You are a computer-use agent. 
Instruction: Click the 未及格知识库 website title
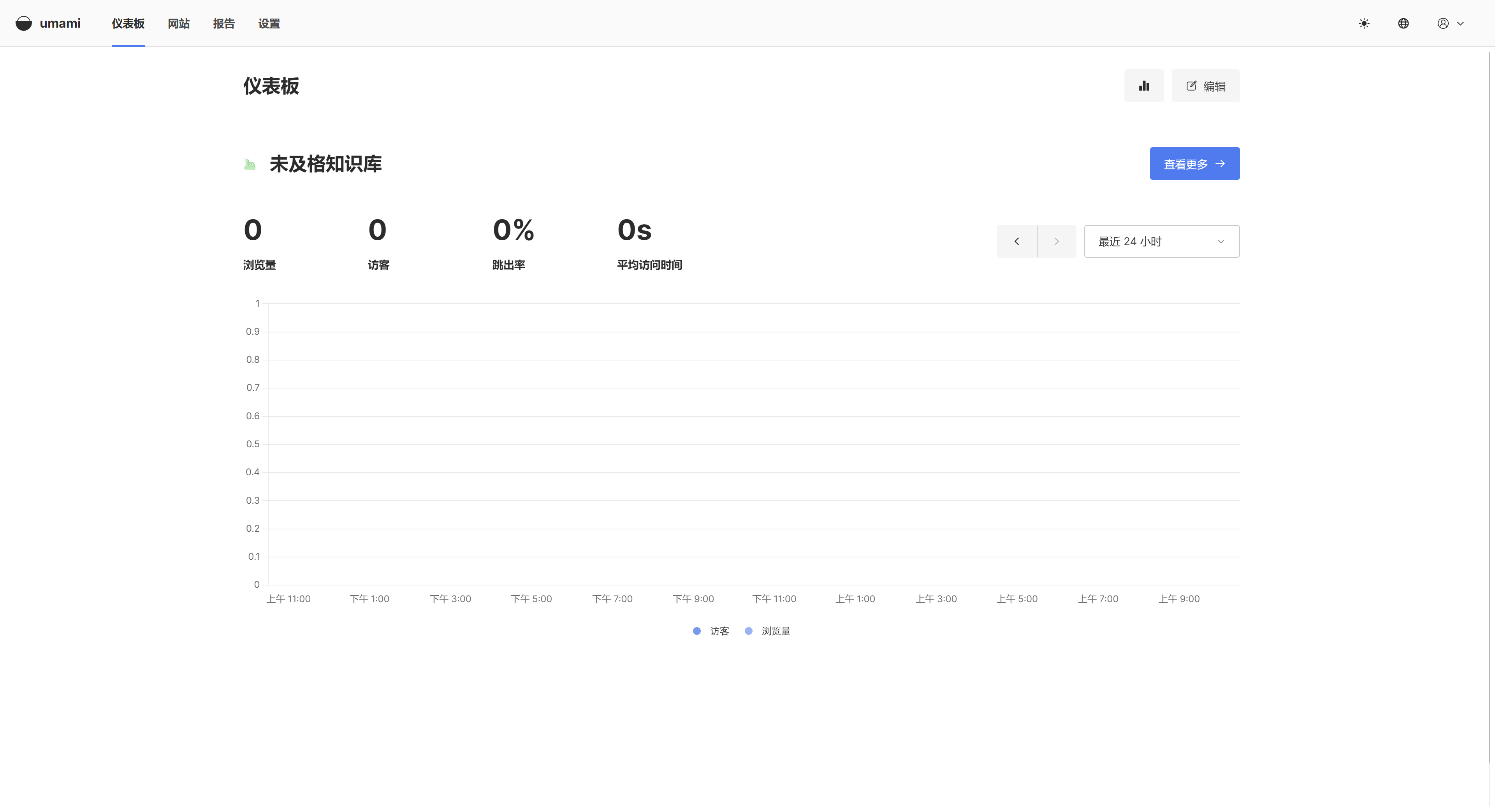tap(325, 164)
